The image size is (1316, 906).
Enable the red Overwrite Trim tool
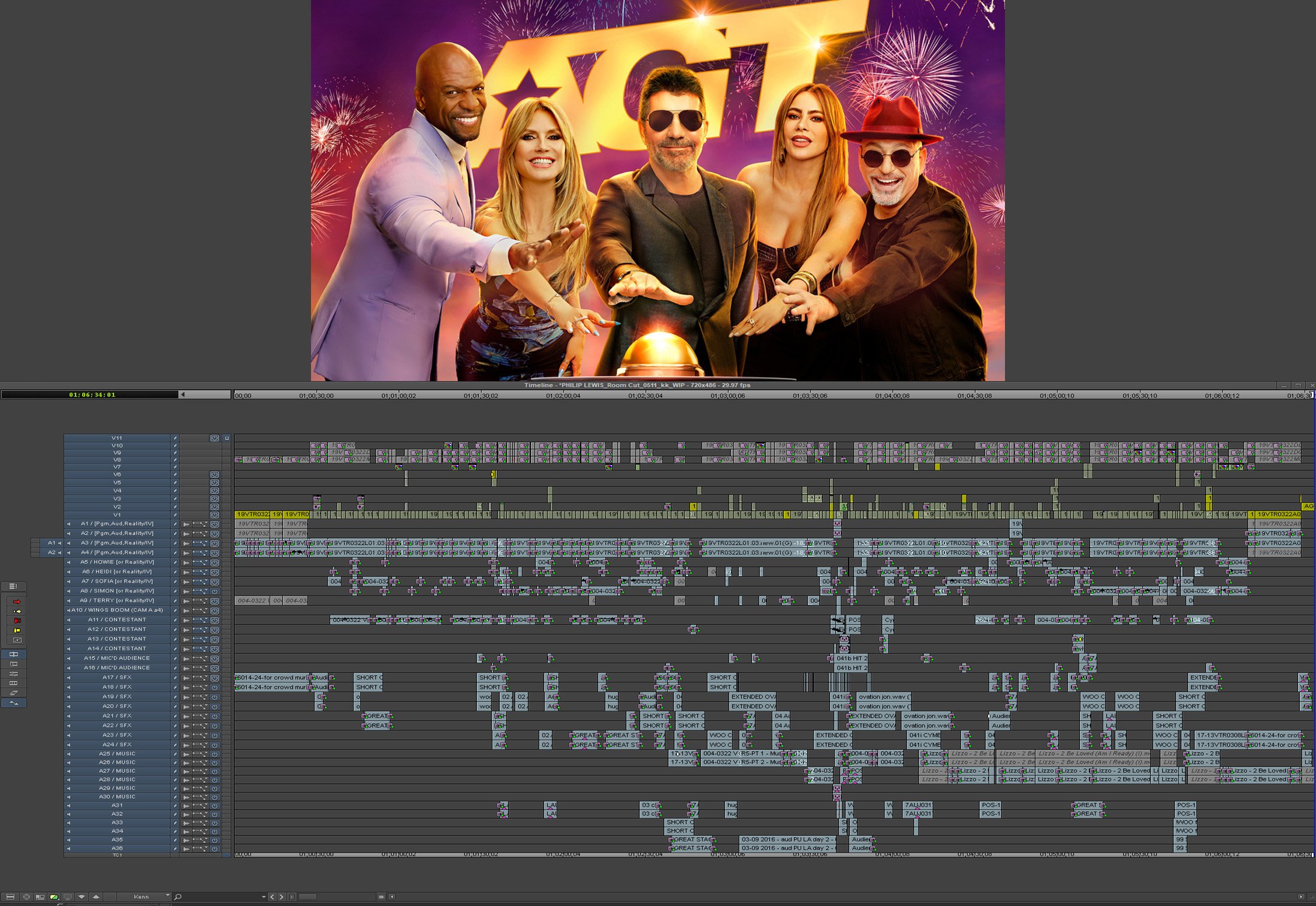[x=17, y=621]
